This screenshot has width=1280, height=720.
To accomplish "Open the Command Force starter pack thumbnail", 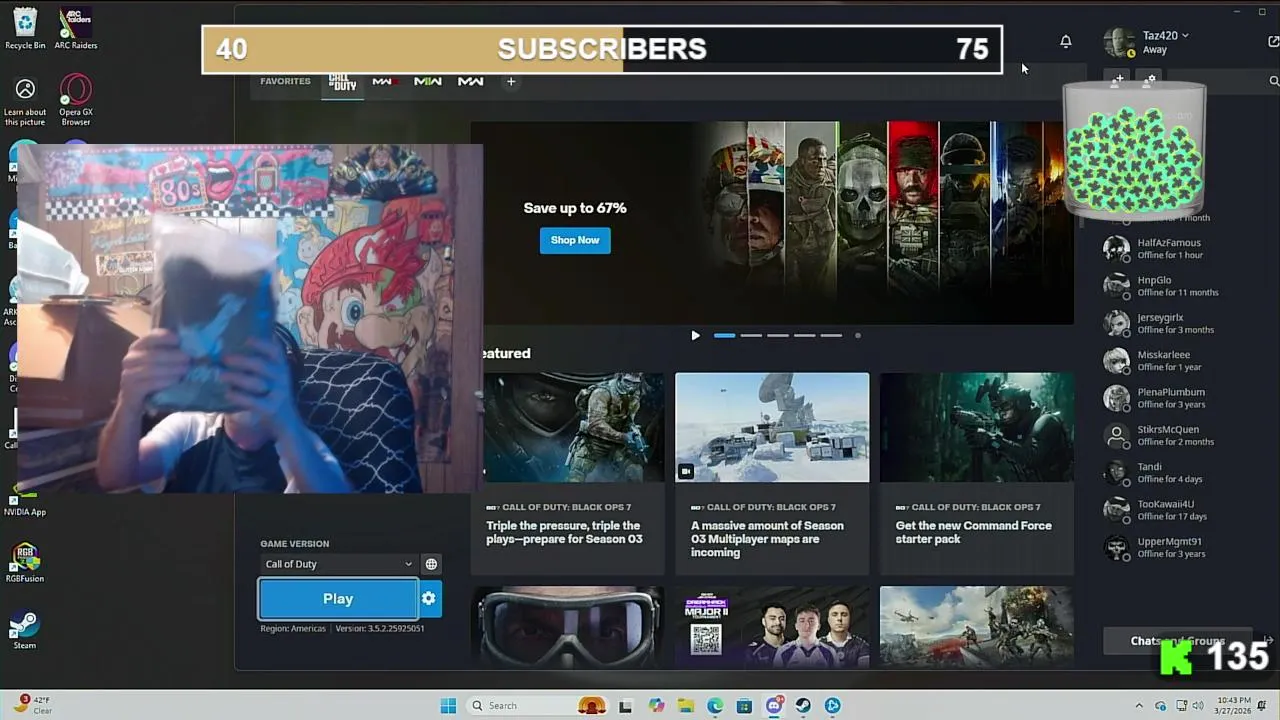I will [977, 427].
